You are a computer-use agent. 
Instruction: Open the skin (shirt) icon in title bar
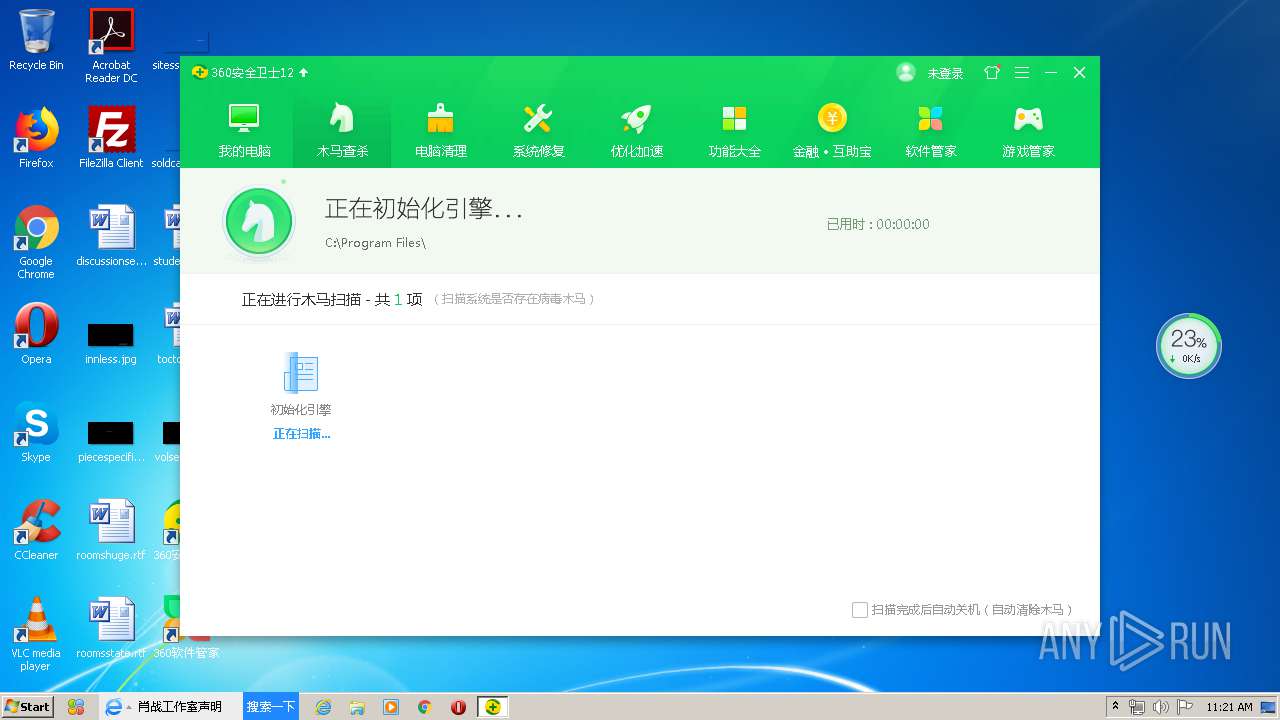(x=991, y=72)
